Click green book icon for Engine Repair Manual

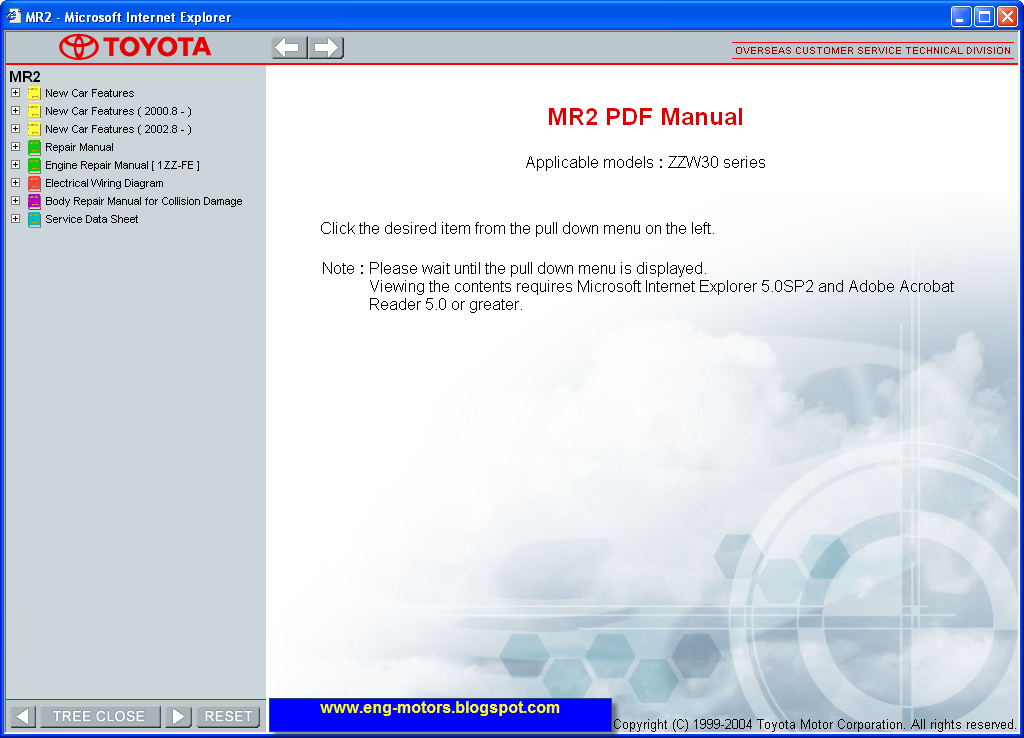(34, 165)
